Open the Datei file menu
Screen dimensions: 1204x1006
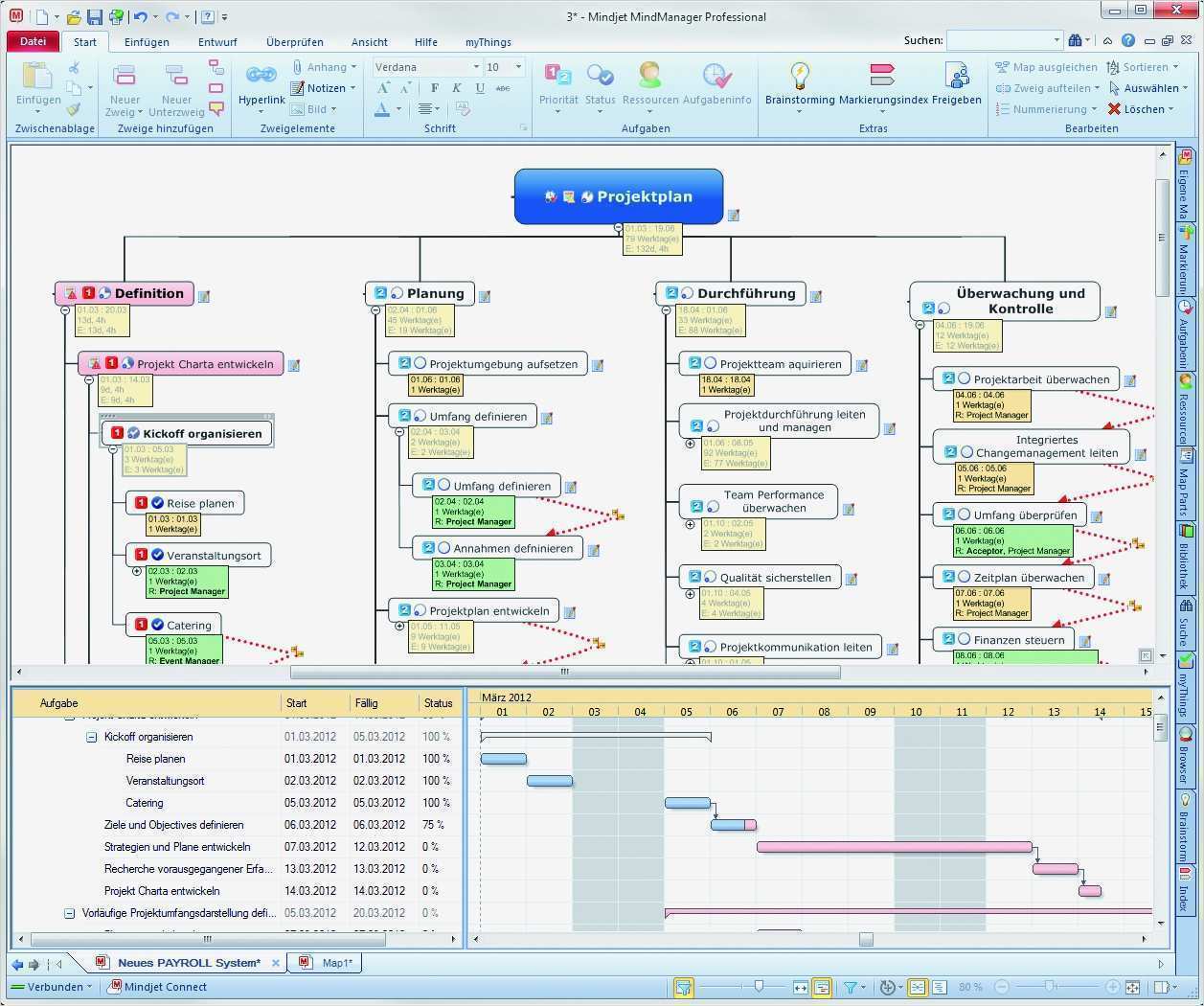coord(34,41)
